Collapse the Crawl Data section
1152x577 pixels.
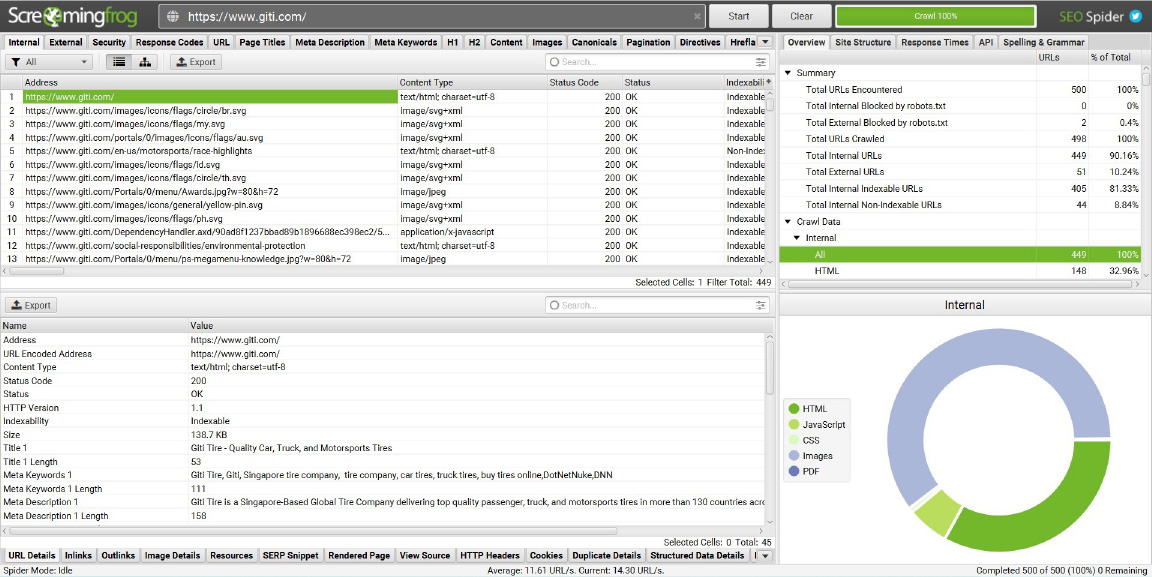click(788, 221)
